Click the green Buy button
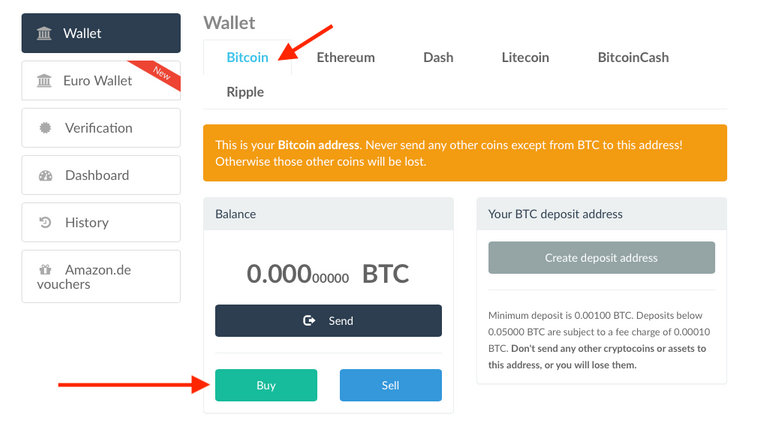Screen dimensions: 768x423 coord(266,385)
